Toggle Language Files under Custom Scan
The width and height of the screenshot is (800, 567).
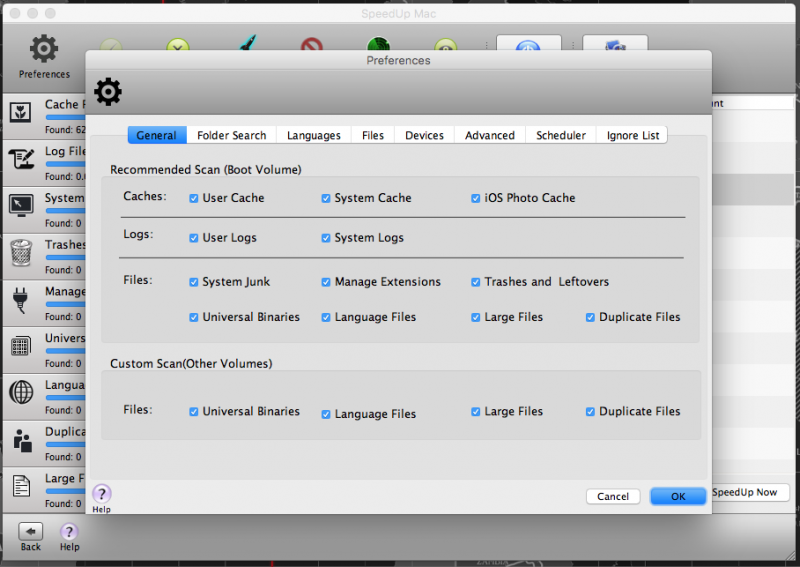pos(326,414)
